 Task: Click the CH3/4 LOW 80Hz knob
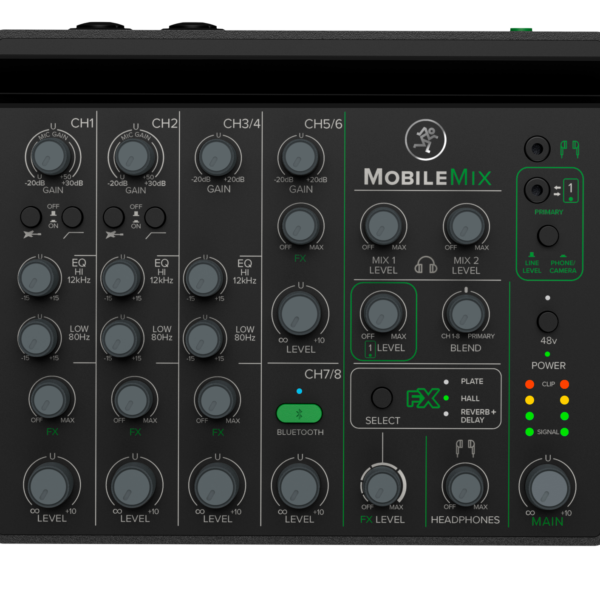click(x=204, y=338)
